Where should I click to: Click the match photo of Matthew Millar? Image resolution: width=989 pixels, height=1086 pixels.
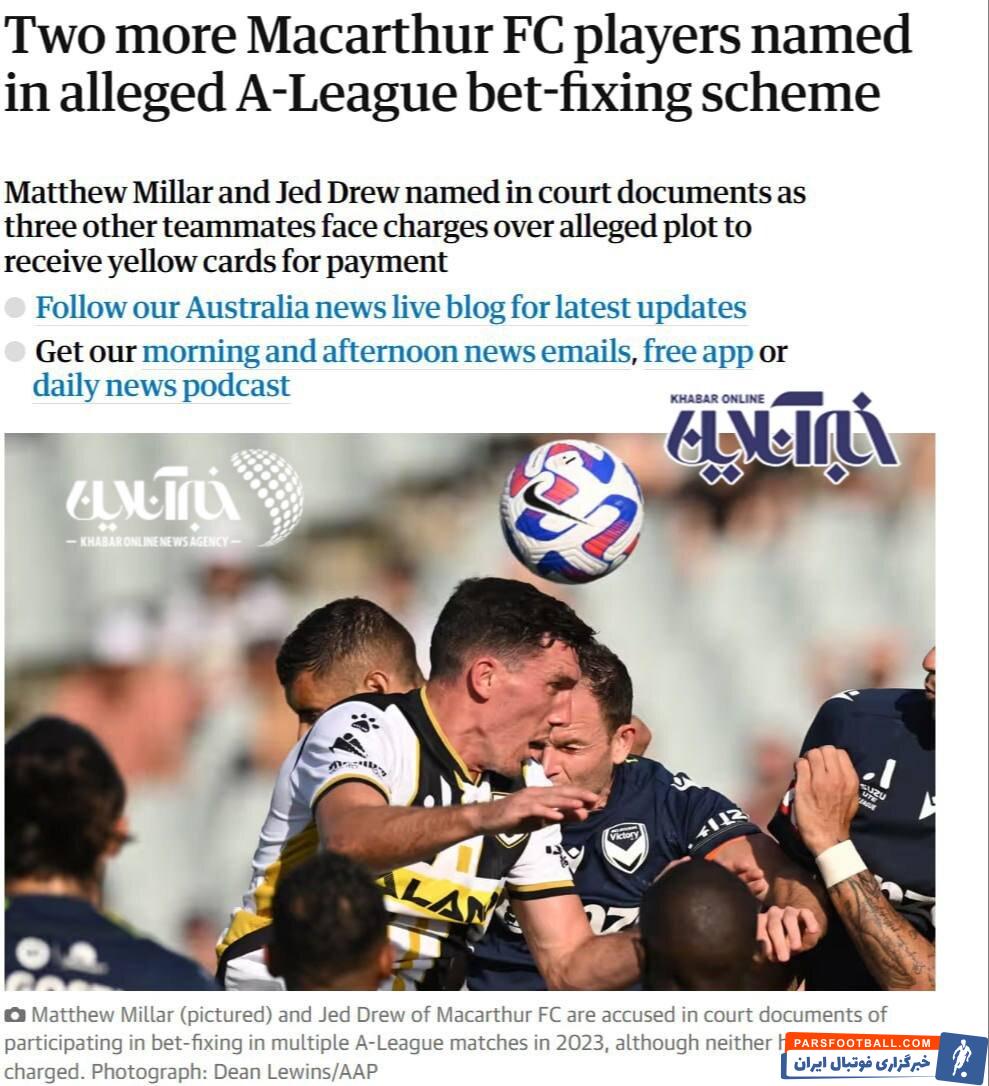point(470,711)
